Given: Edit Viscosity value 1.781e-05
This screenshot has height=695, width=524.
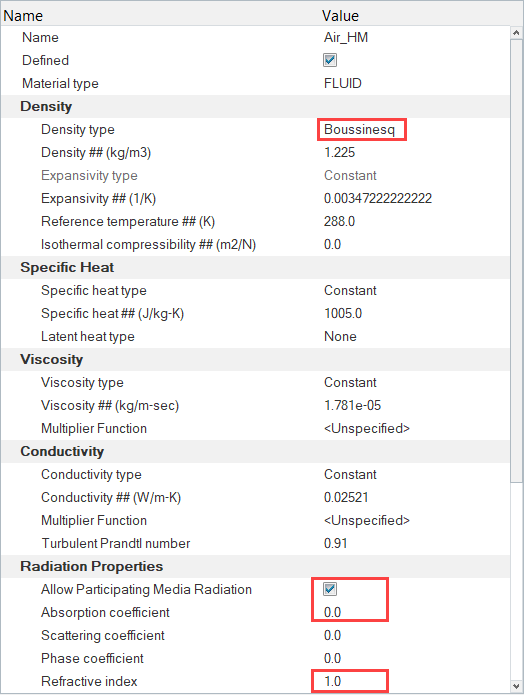Looking at the screenshot, I should tap(352, 405).
